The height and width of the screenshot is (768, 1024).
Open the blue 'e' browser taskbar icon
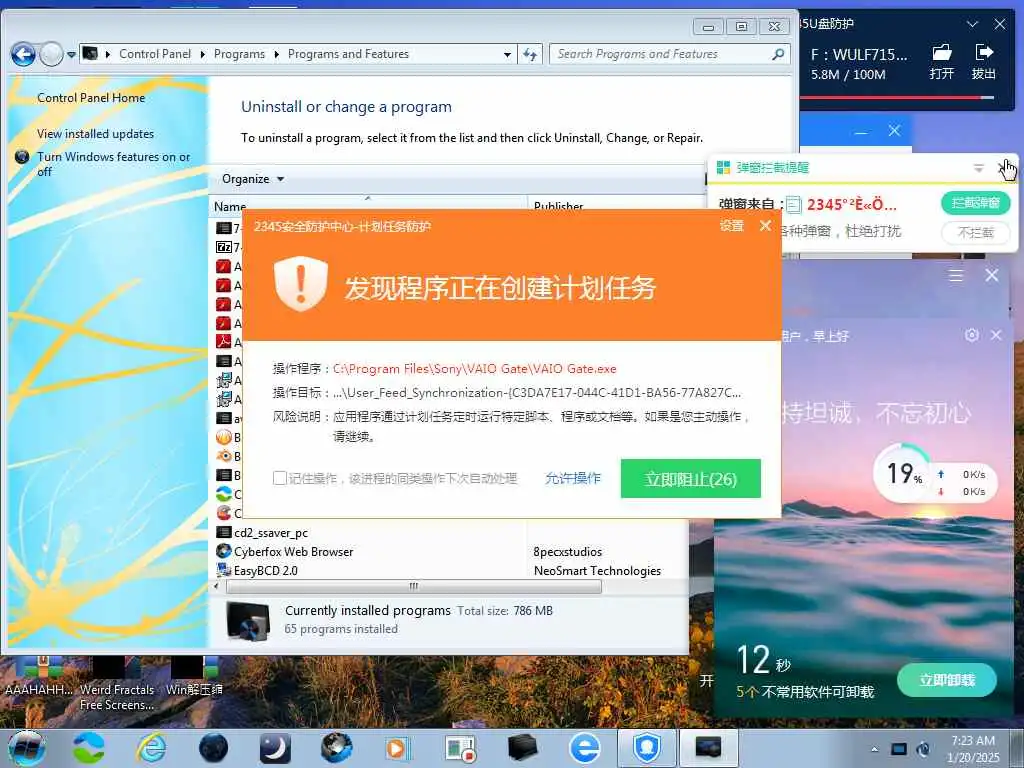tap(584, 748)
